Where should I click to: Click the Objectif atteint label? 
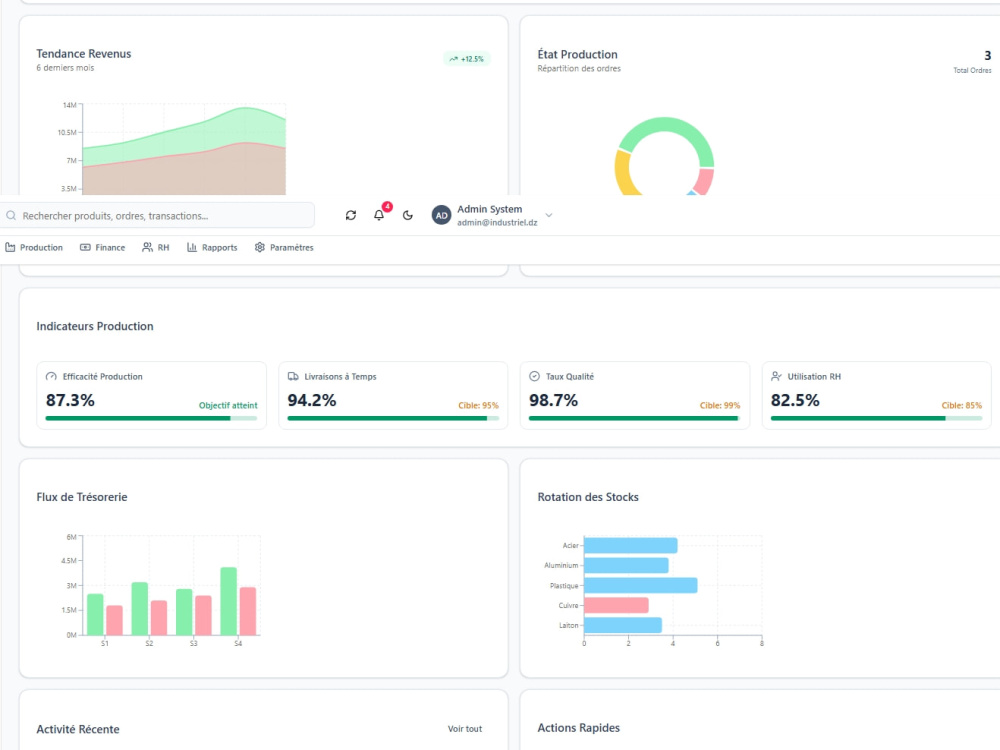228,406
